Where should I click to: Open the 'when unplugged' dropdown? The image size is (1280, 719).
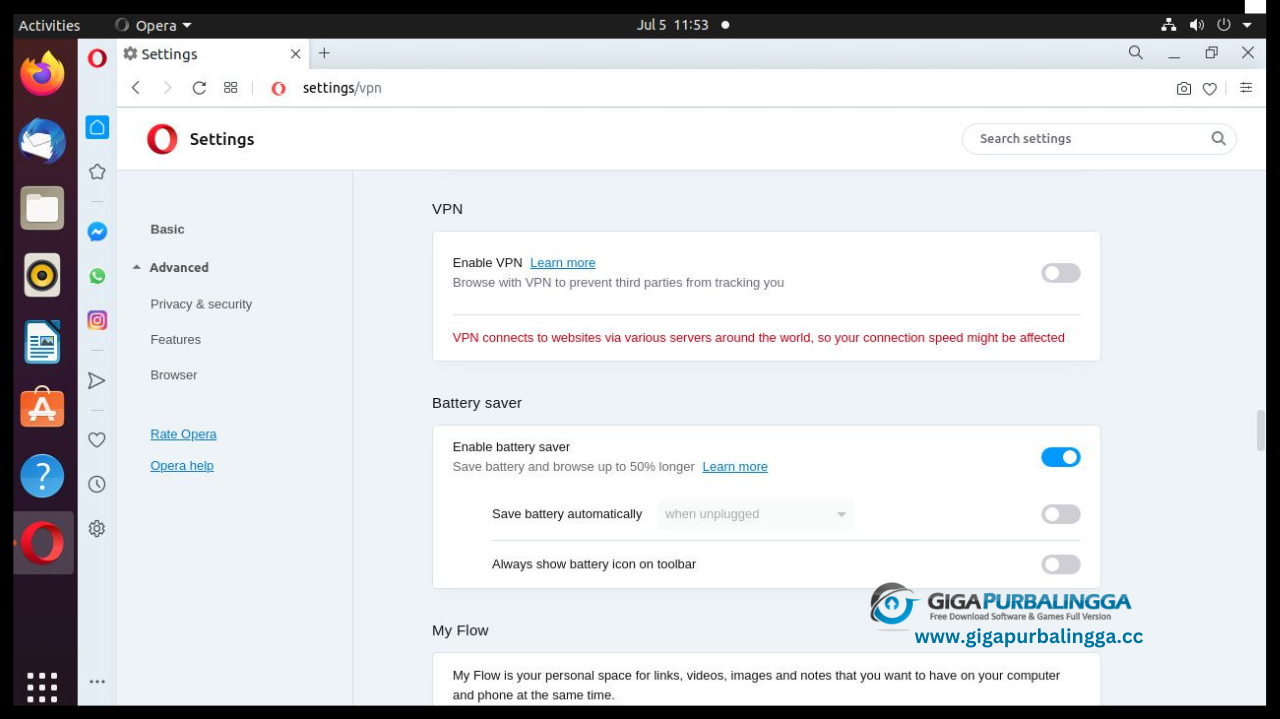(755, 514)
